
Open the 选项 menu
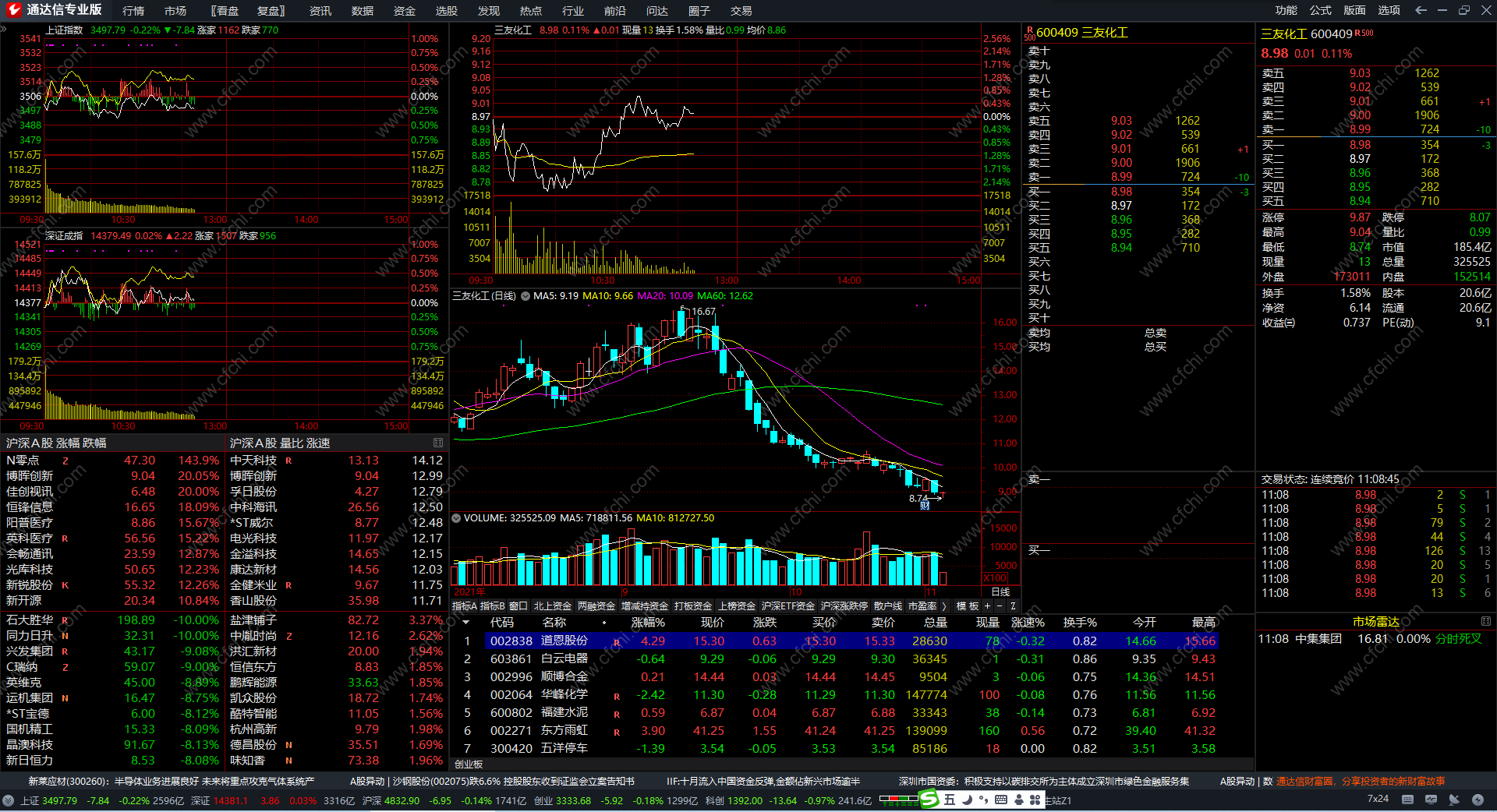1389,10
